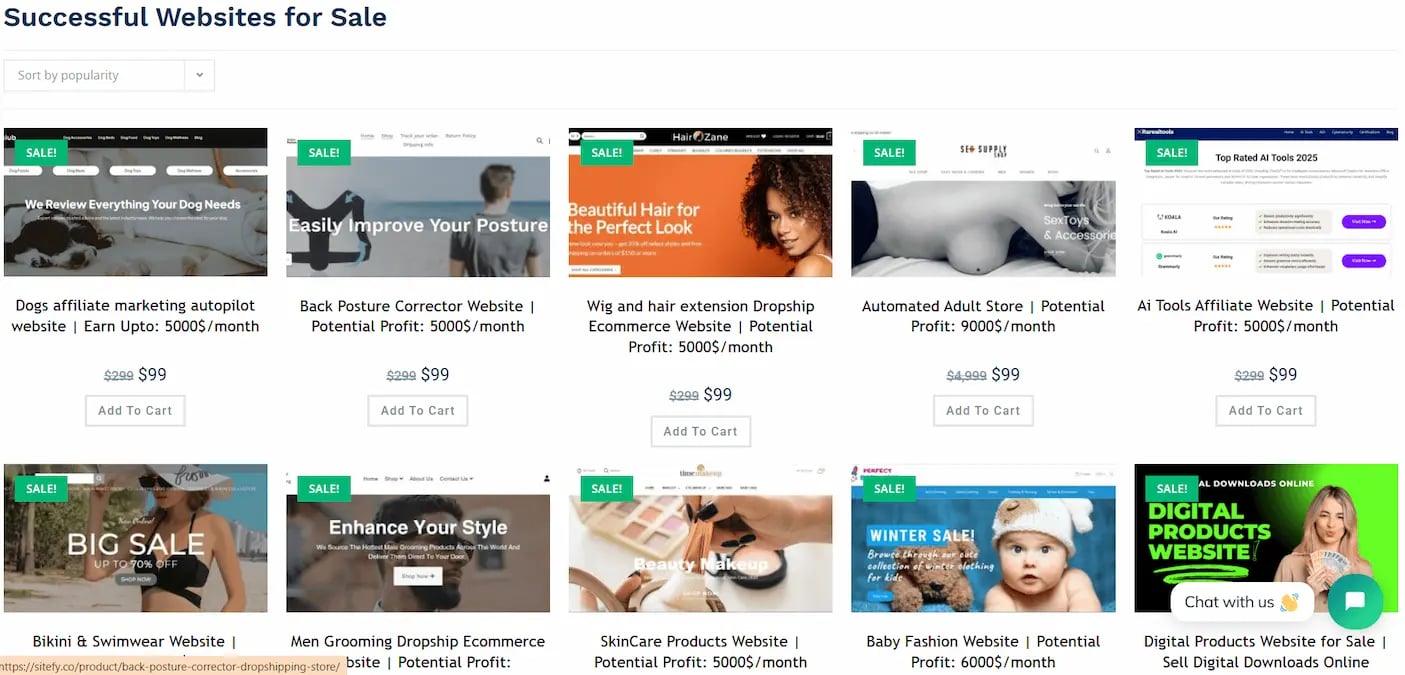Click SALE badge on Digital Products Website
Image resolution: width=1405 pixels, height=675 pixels.
tap(1172, 488)
